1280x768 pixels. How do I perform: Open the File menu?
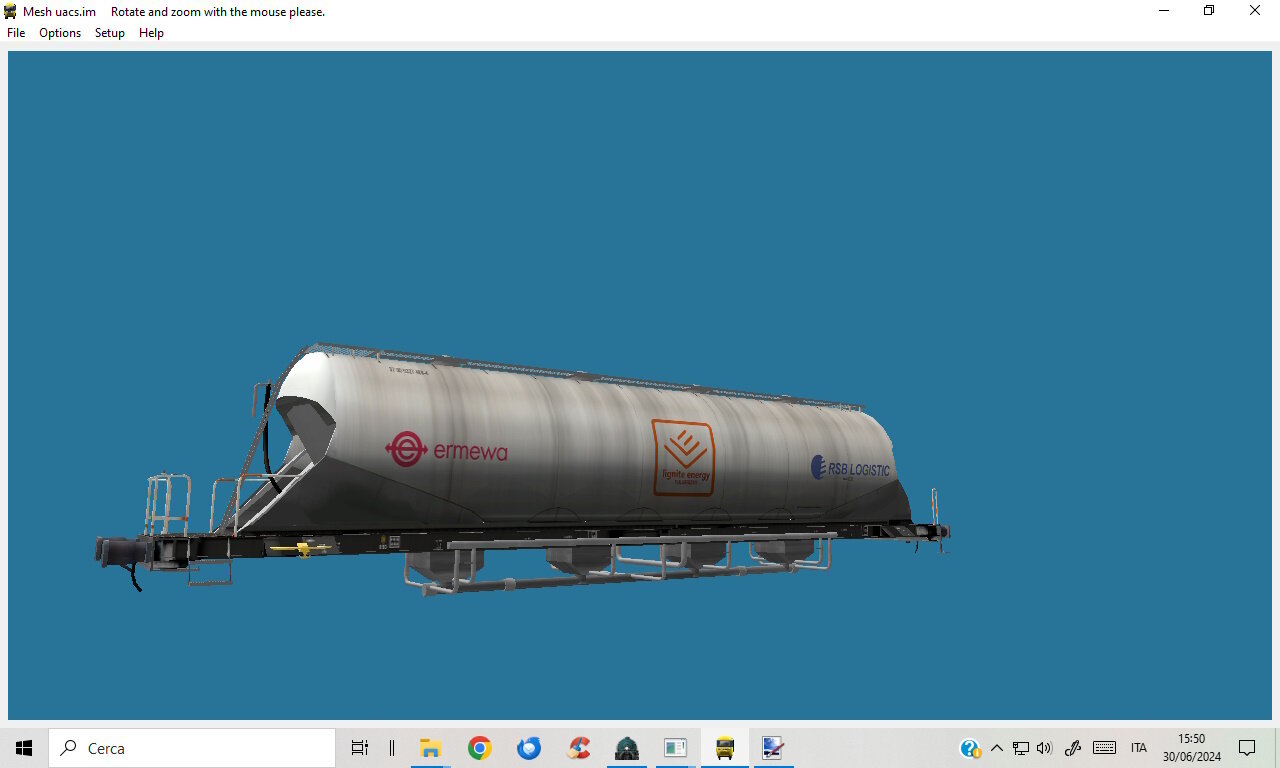16,33
